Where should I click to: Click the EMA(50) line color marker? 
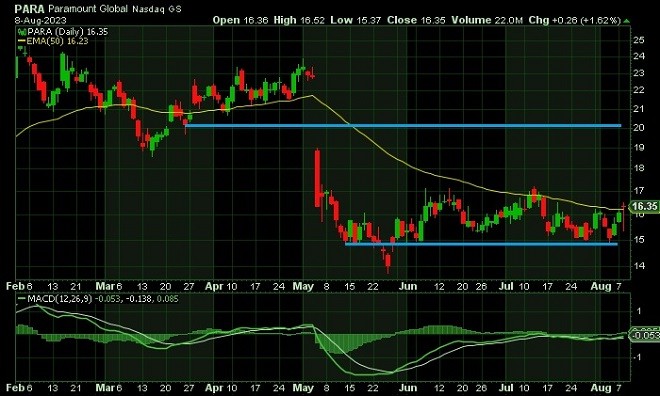pos(22,41)
